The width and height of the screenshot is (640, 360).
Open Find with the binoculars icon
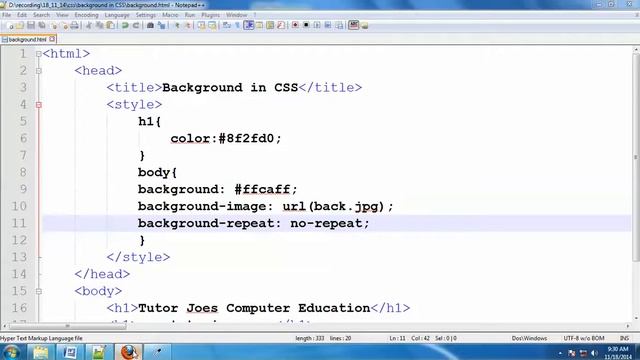click(150, 25)
